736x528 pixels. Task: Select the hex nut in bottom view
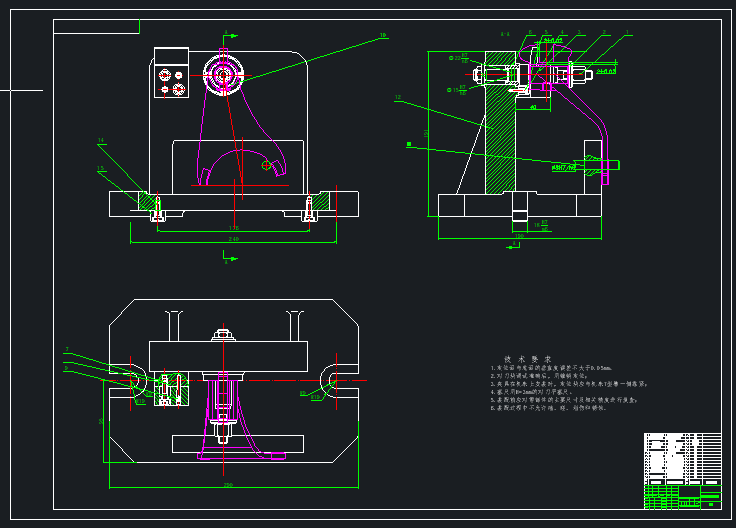point(223,336)
